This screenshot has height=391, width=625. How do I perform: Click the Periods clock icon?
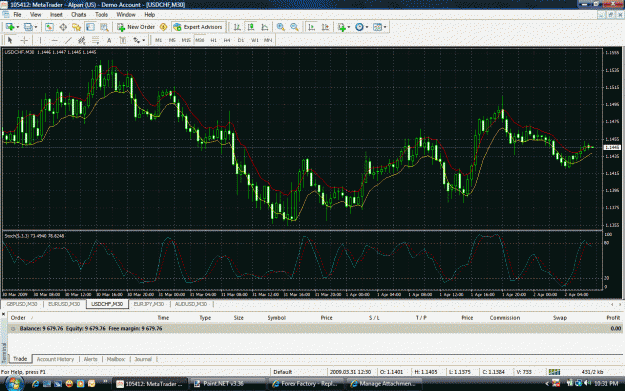[x=359, y=27]
